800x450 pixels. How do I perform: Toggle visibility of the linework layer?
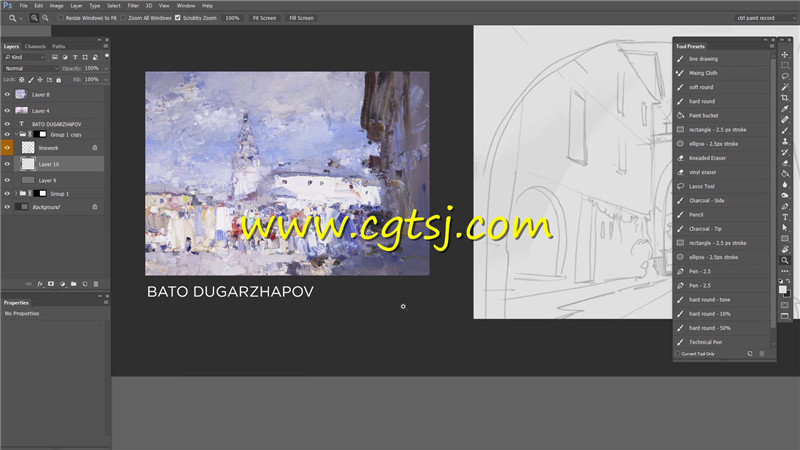pos(7,148)
